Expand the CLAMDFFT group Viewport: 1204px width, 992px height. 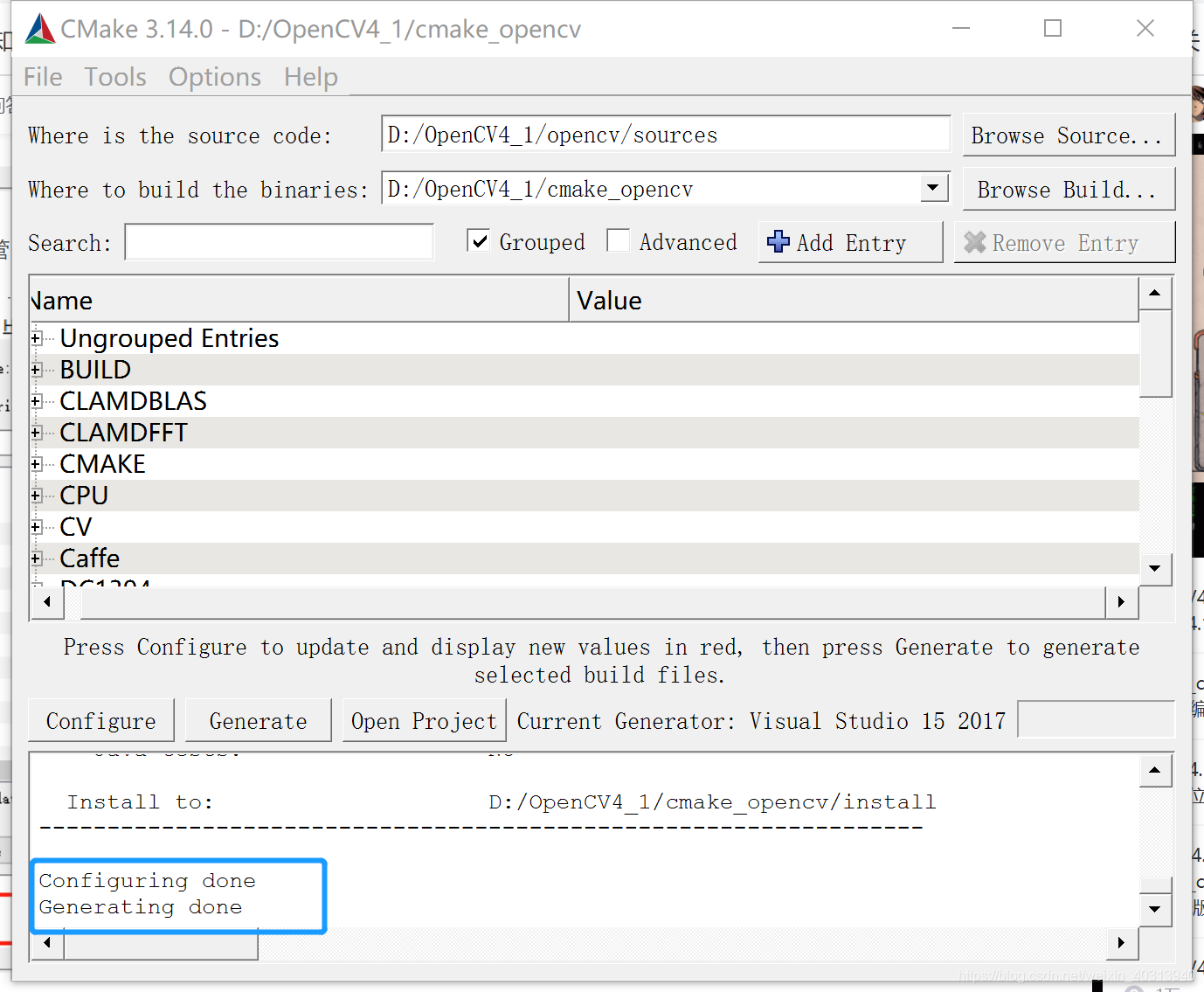(36, 433)
